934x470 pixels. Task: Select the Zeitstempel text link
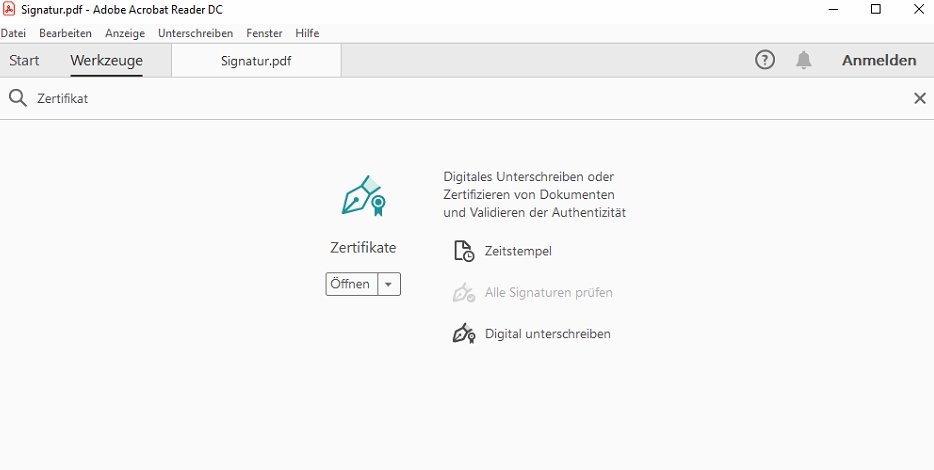pyautogui.click(x=518, y=251)
